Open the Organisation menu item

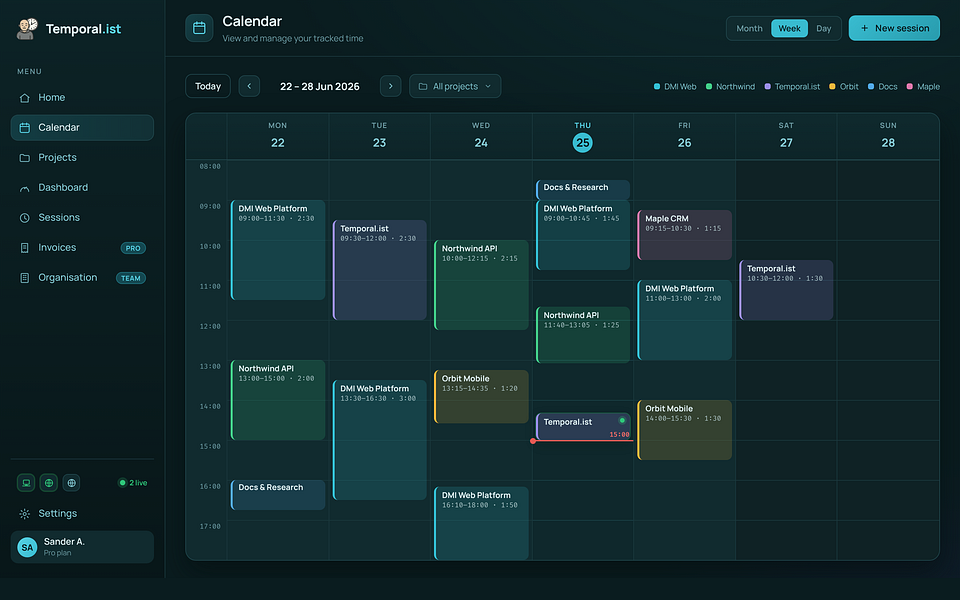(82, 277)
